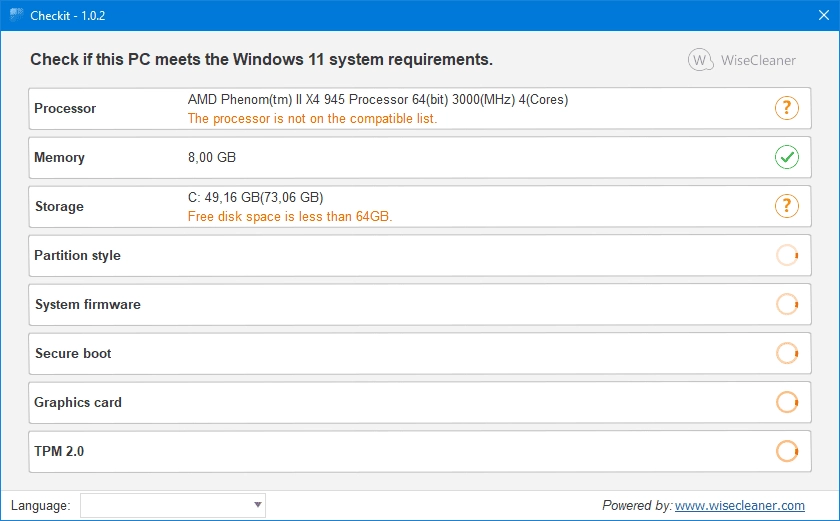
Task: Select the Graphics card row label
Action: [x=78, y=402]
